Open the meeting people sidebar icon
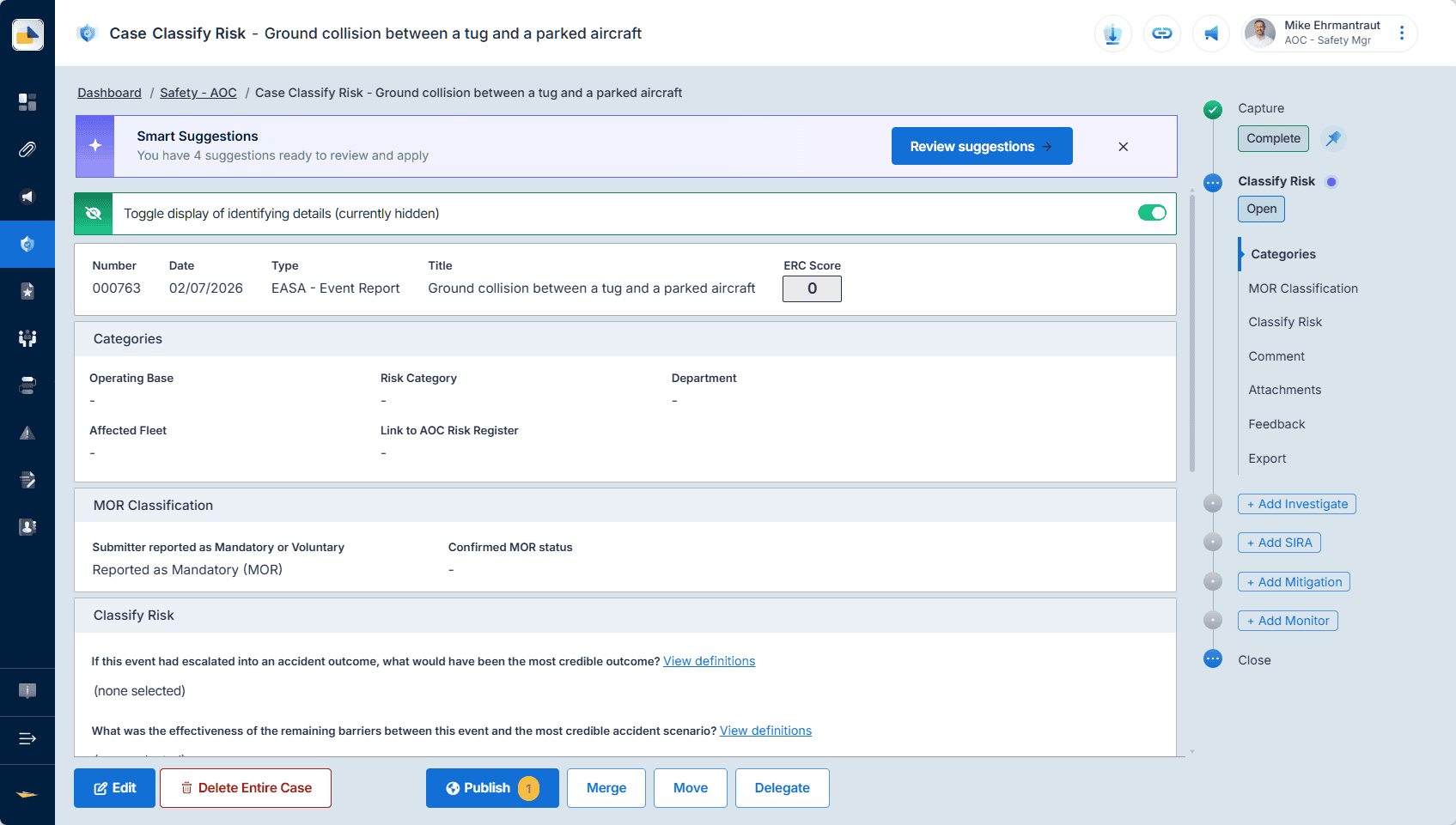Image resolution: width=1456 pixels, height=825 pixels. [x=27, y=338]
